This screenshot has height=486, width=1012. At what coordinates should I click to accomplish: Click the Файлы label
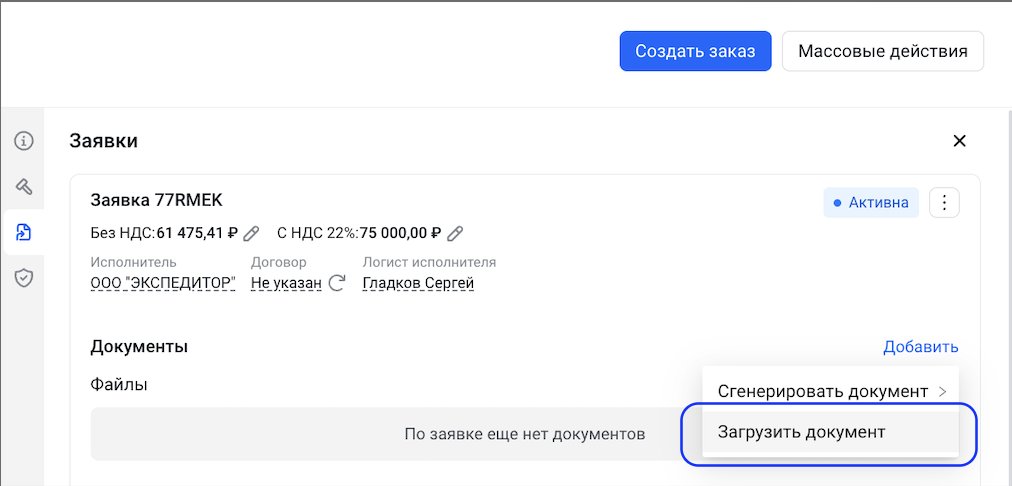pyautogui.click(x=119, y=385)
